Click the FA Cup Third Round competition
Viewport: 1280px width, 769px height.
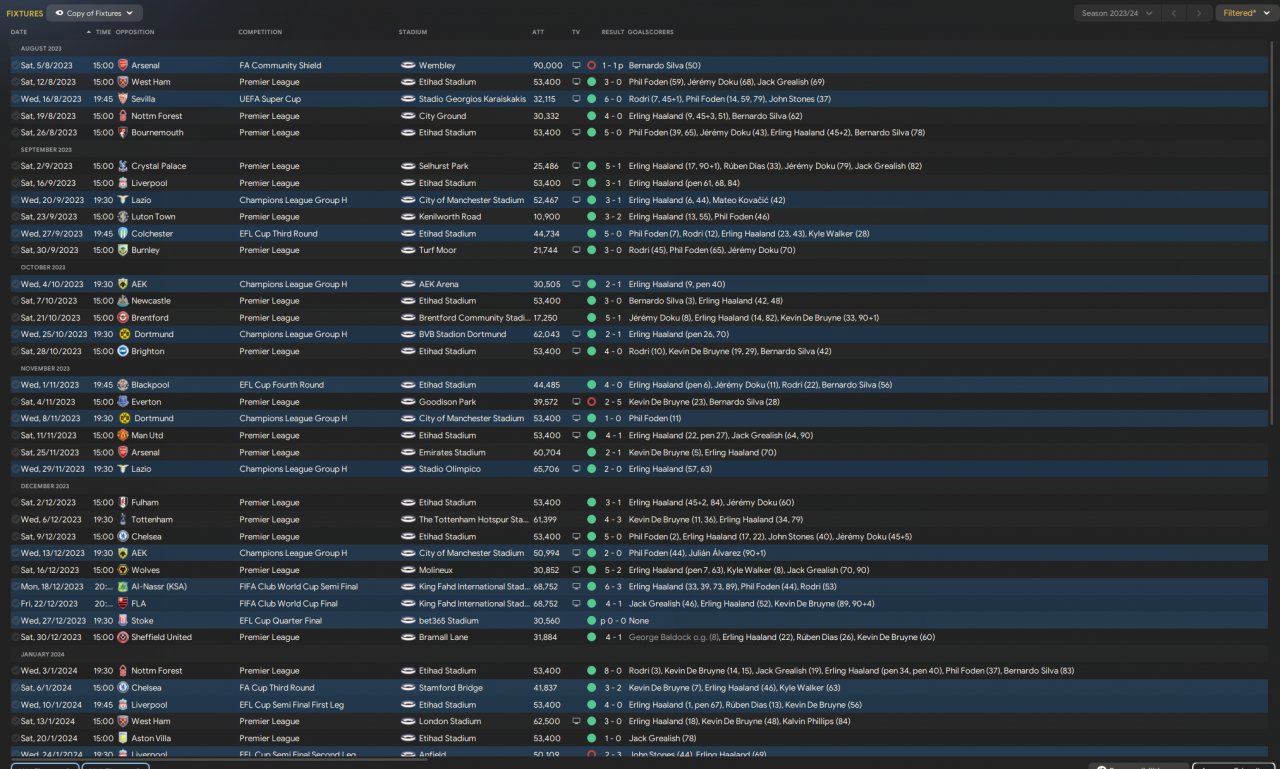pos(277,688)
